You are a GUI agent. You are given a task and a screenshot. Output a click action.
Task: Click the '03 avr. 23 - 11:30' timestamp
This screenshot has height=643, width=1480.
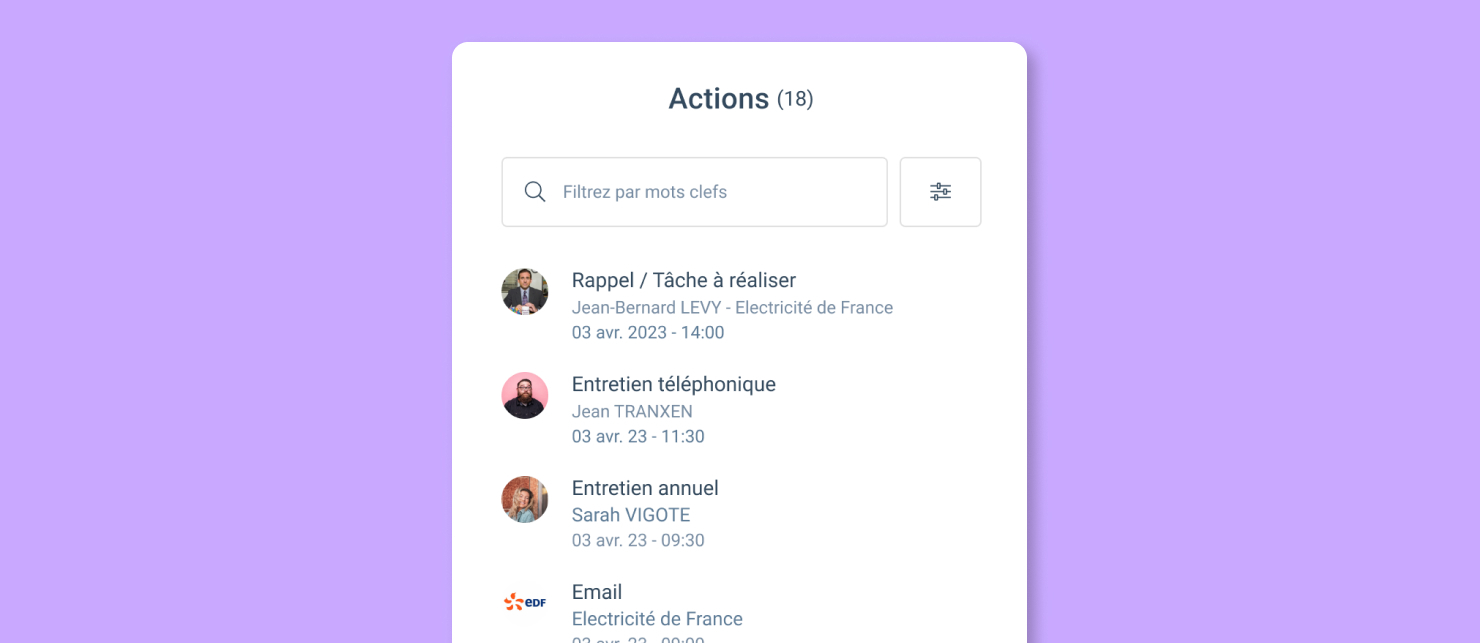tap(638, 437)
